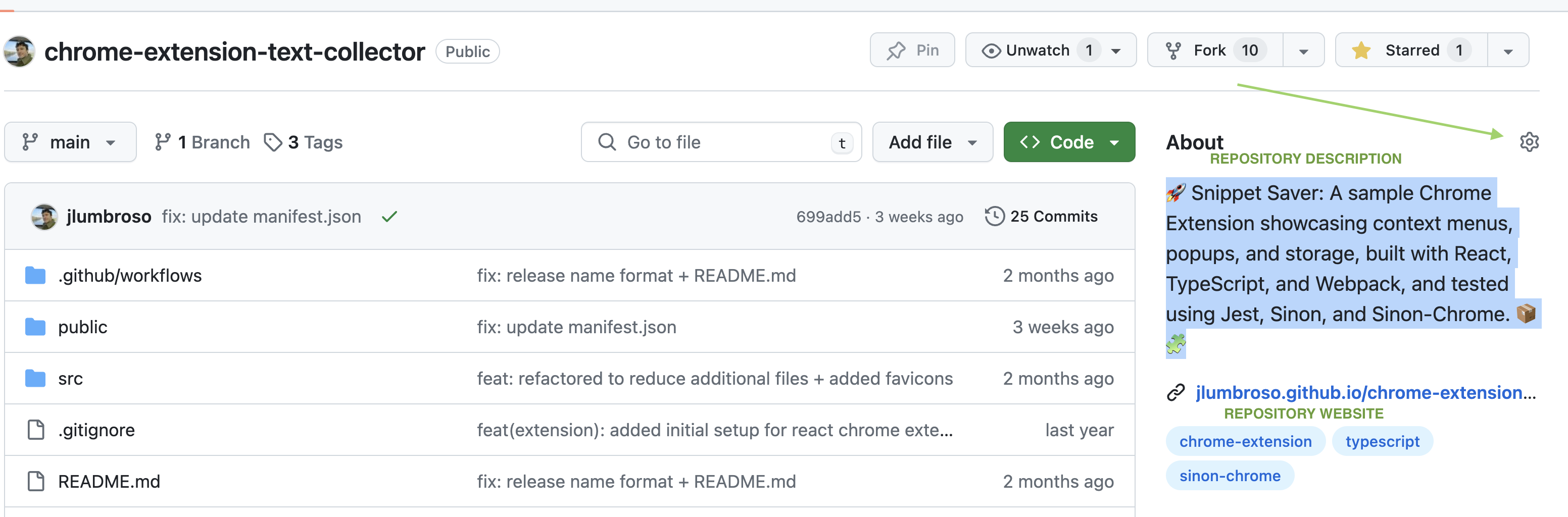This screenshot has height=517, width=1568.
Task: Select the chrome-extension topic tag
Action: pos(1245,442)
